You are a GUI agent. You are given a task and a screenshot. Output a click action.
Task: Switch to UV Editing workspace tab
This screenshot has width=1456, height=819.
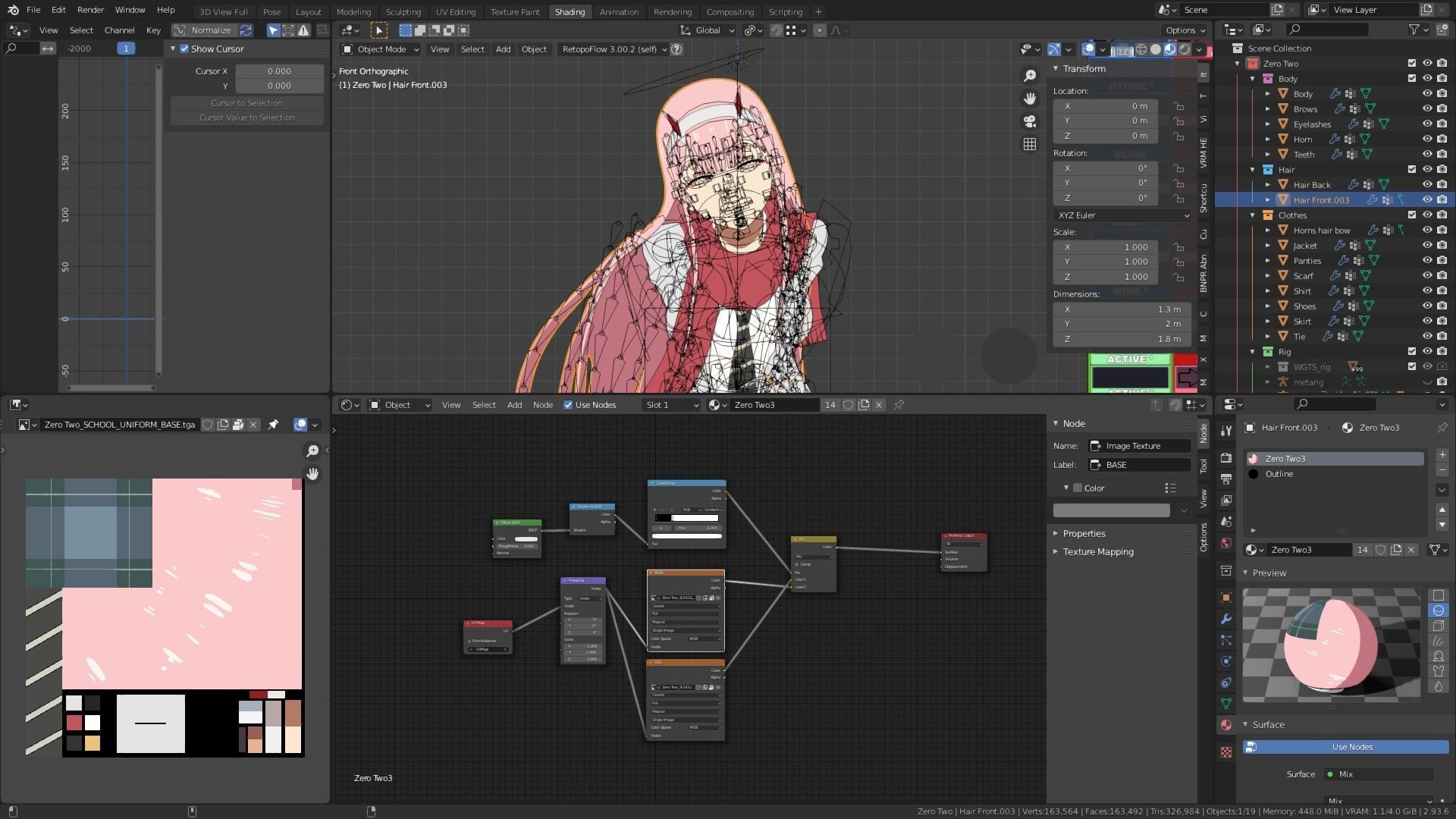point(456,12)
